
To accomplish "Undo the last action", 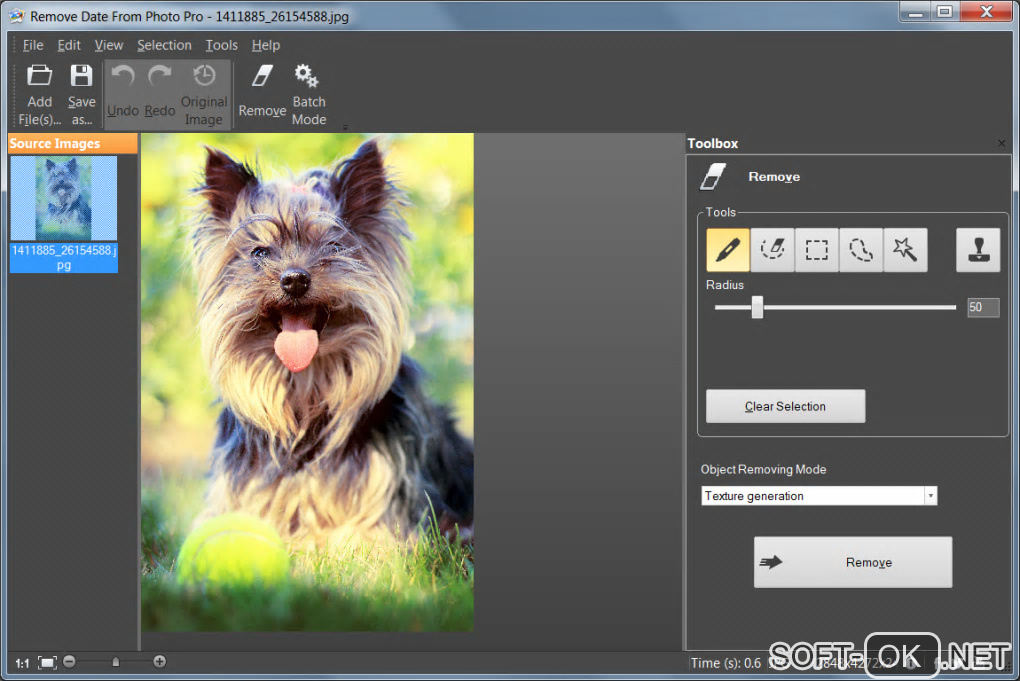I will [123, 93].
